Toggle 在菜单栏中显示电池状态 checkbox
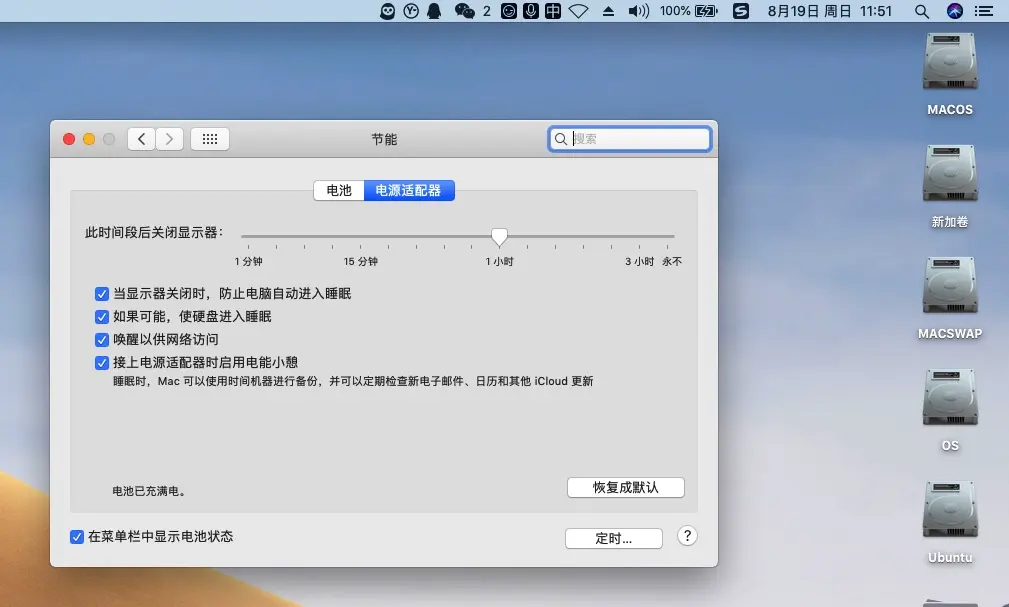This screenshot has height=607, width=1009. tap(77, 537)
